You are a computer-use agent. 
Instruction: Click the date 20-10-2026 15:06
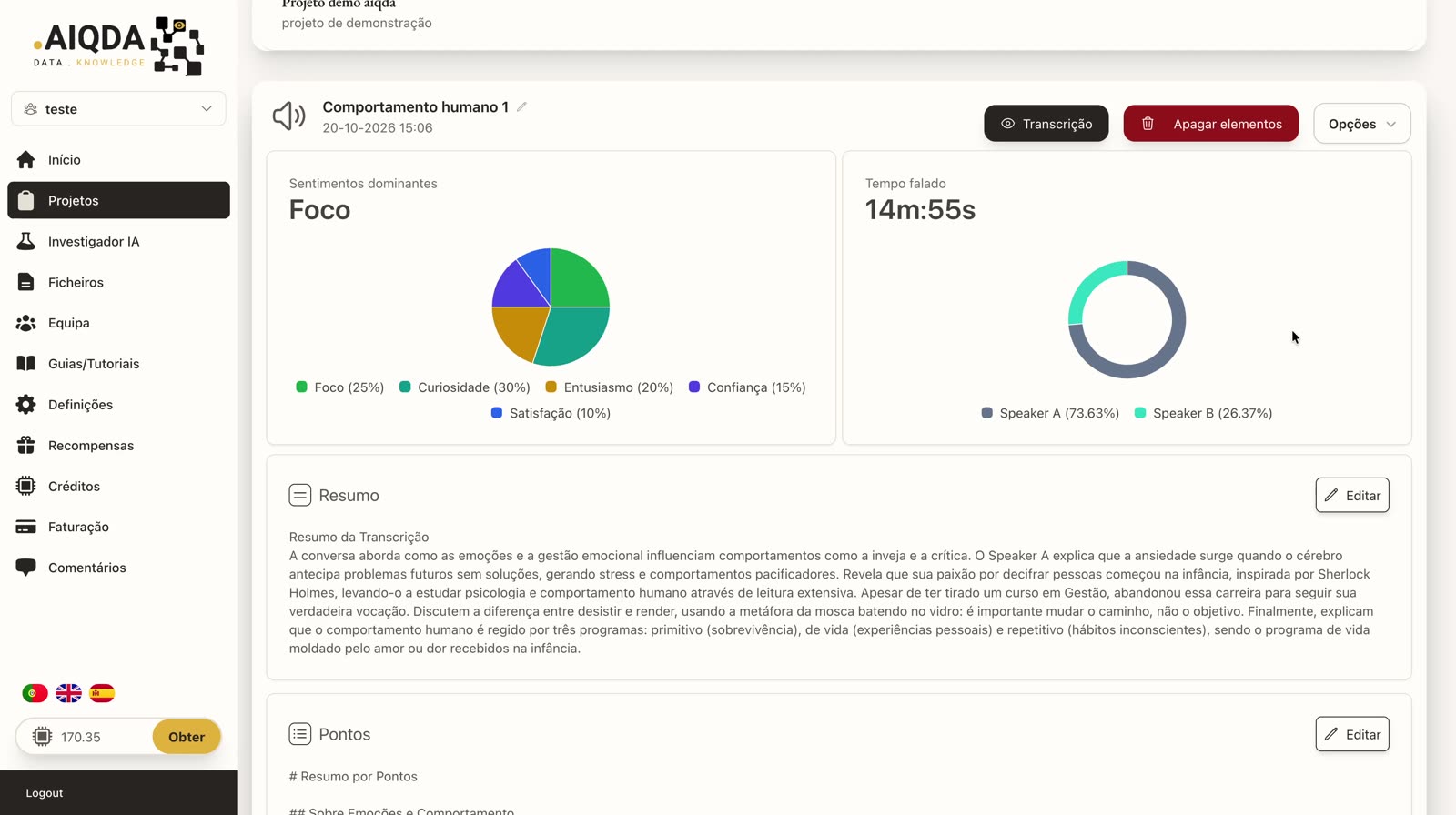point(378,128)
